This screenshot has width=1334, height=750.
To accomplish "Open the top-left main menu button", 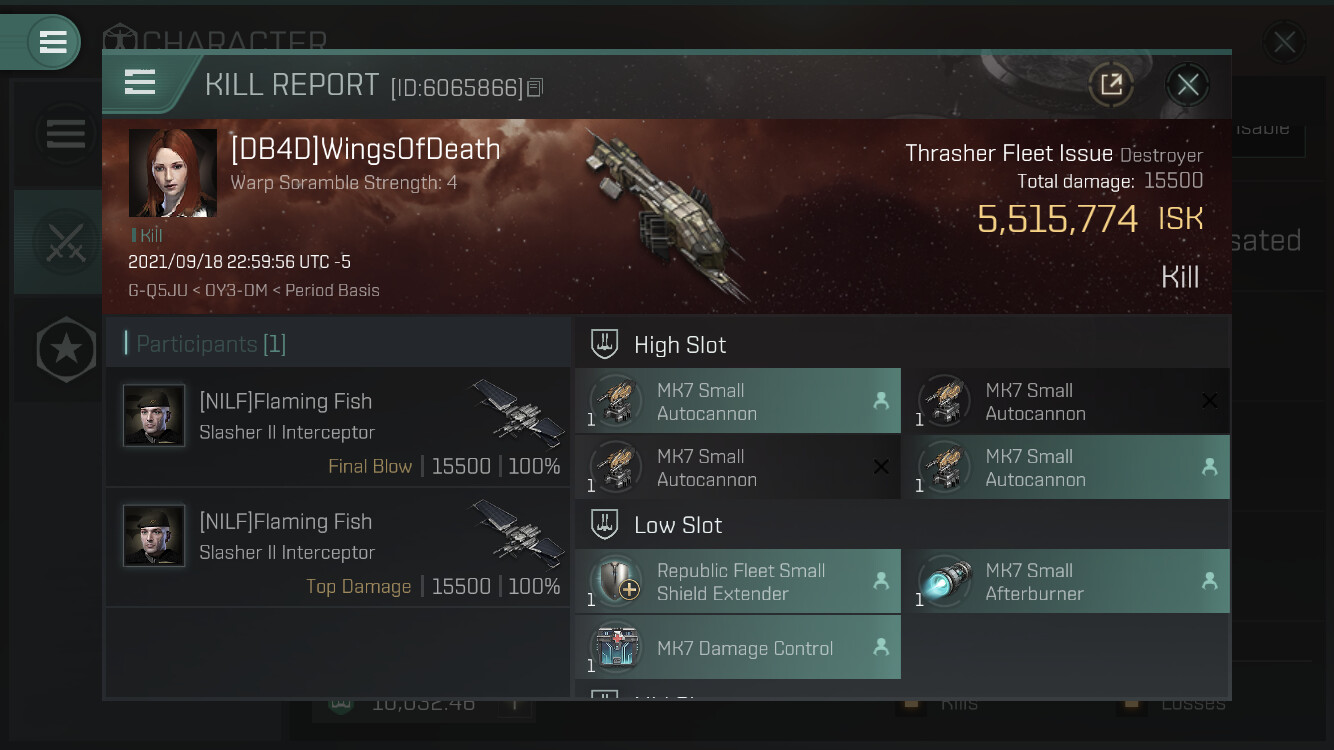I will pos(53,42).
